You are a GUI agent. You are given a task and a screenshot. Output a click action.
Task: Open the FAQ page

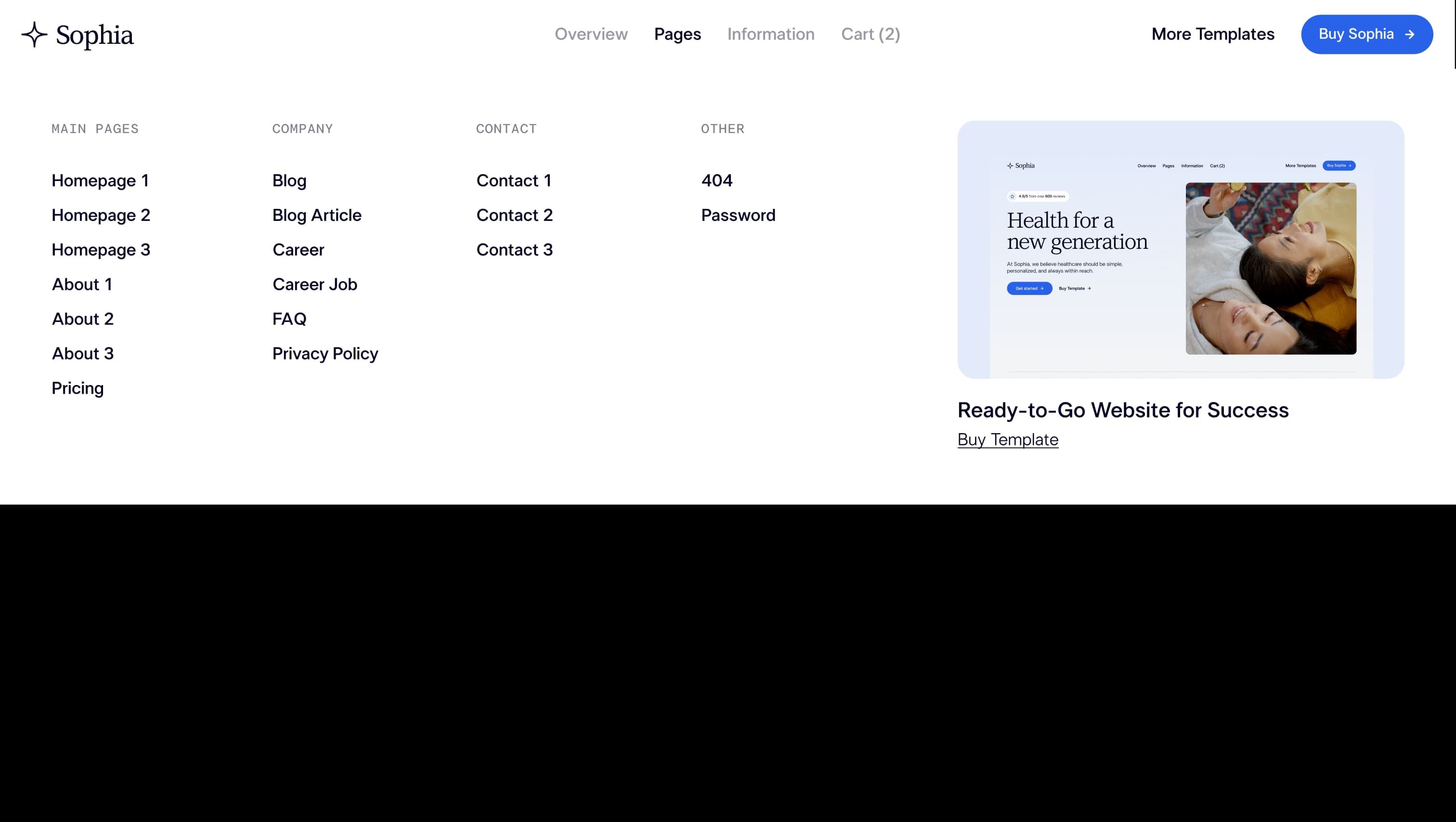point(289,319)
